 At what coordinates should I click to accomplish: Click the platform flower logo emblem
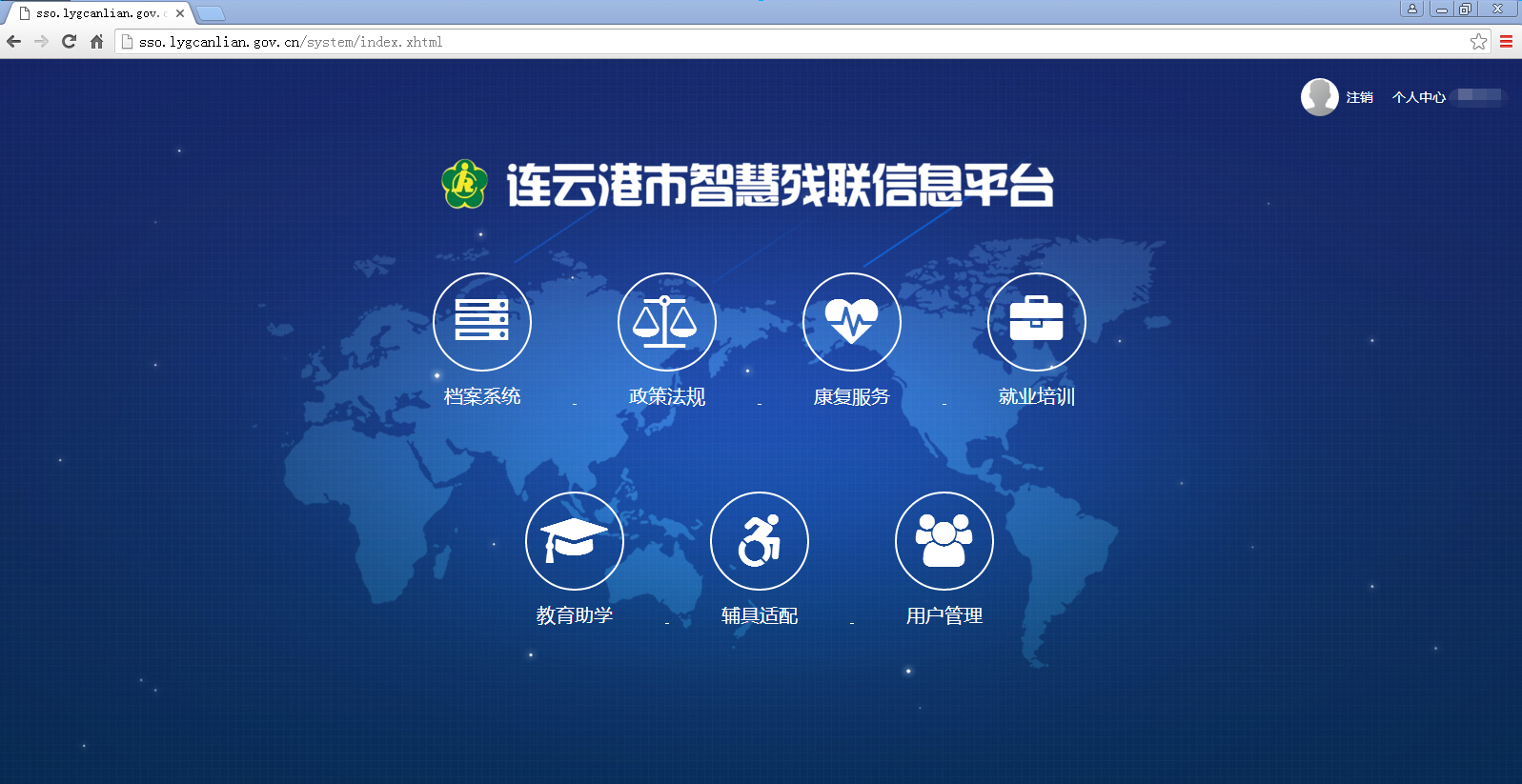[464, 184]
